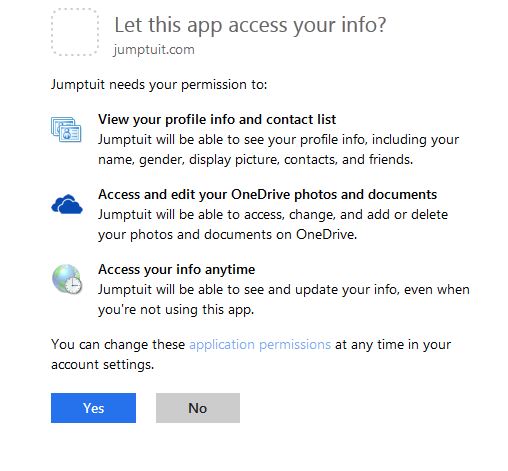Select 'Access and edit your OneDrive photos' heading
The image size is (508, 471).
[x=267, y=194]
